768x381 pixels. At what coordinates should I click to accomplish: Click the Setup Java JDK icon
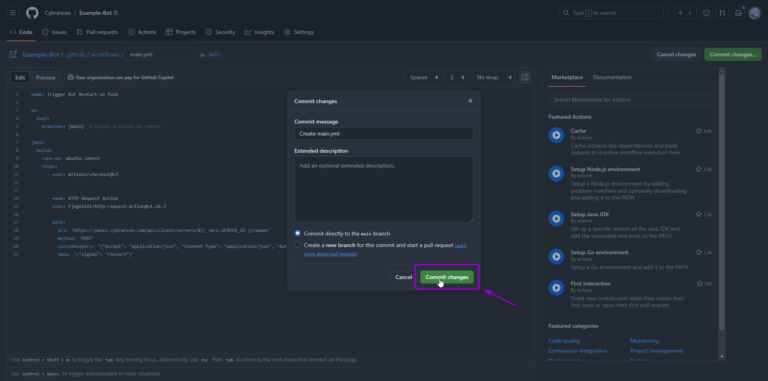click(x=556, y=218)
